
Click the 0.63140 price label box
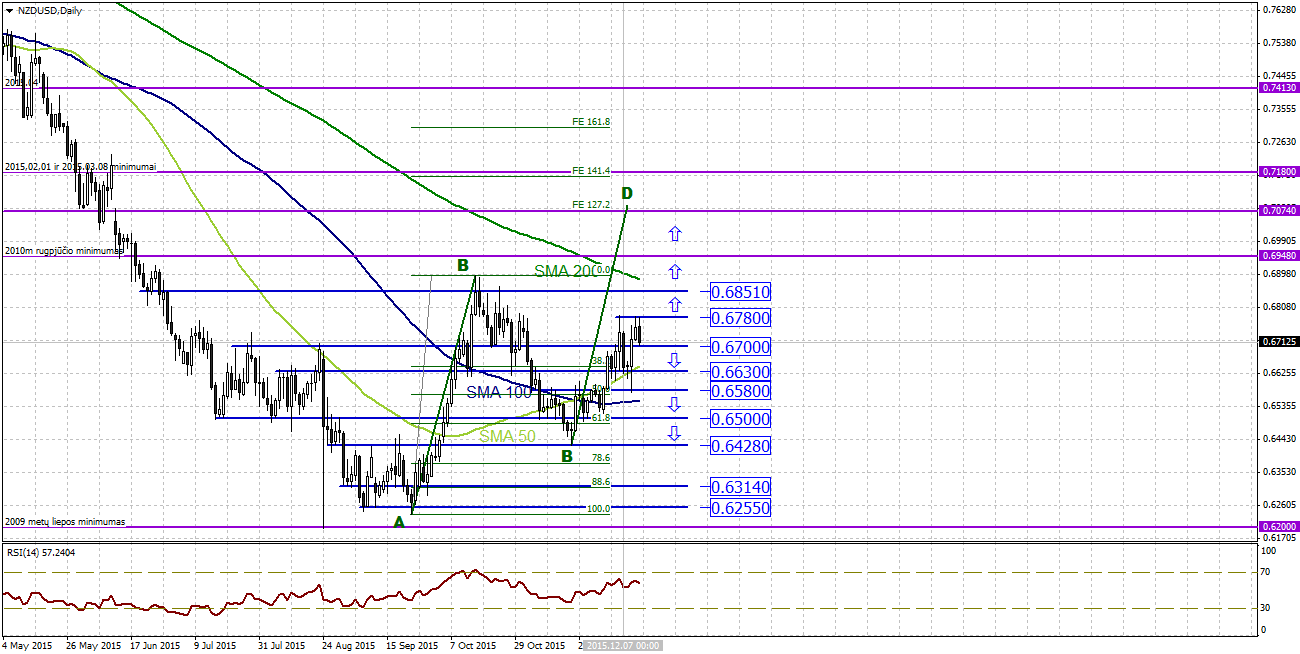[x=740, y=487]
